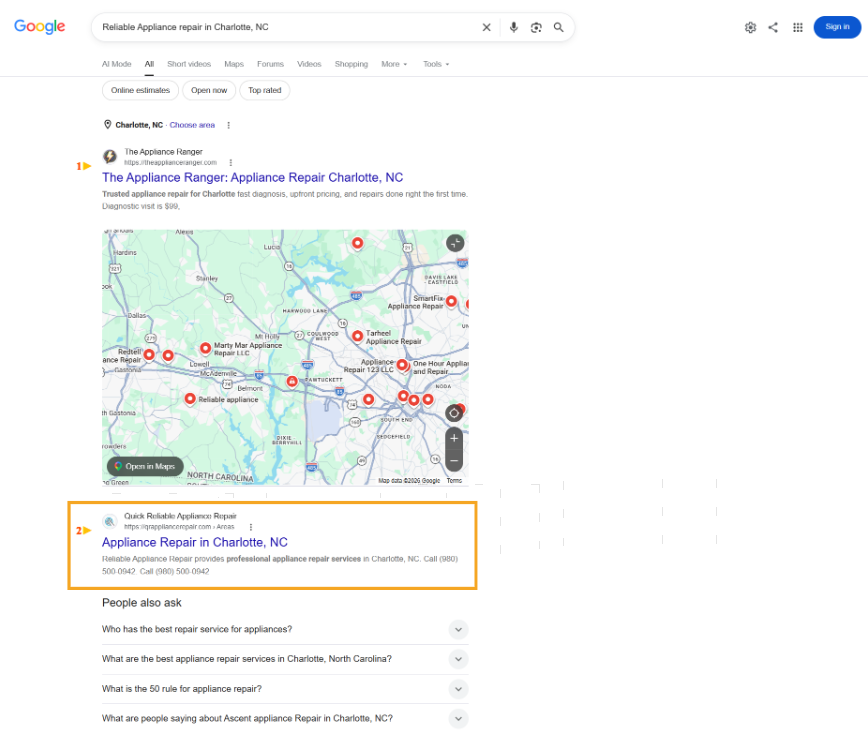Click the Tarheel Appliance Repair map pin
The height and width of the screenshot is (735, 868).
point(358,335)
